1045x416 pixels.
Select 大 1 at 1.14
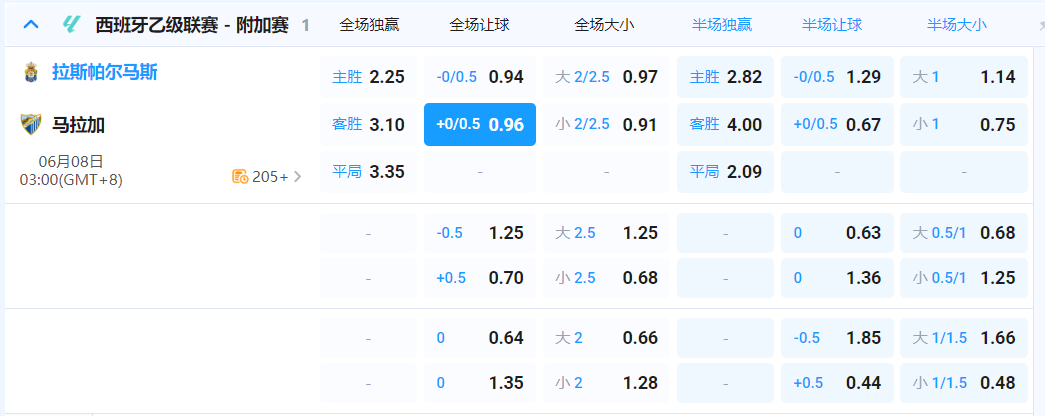pyautogui.click(x=964, y=77)
